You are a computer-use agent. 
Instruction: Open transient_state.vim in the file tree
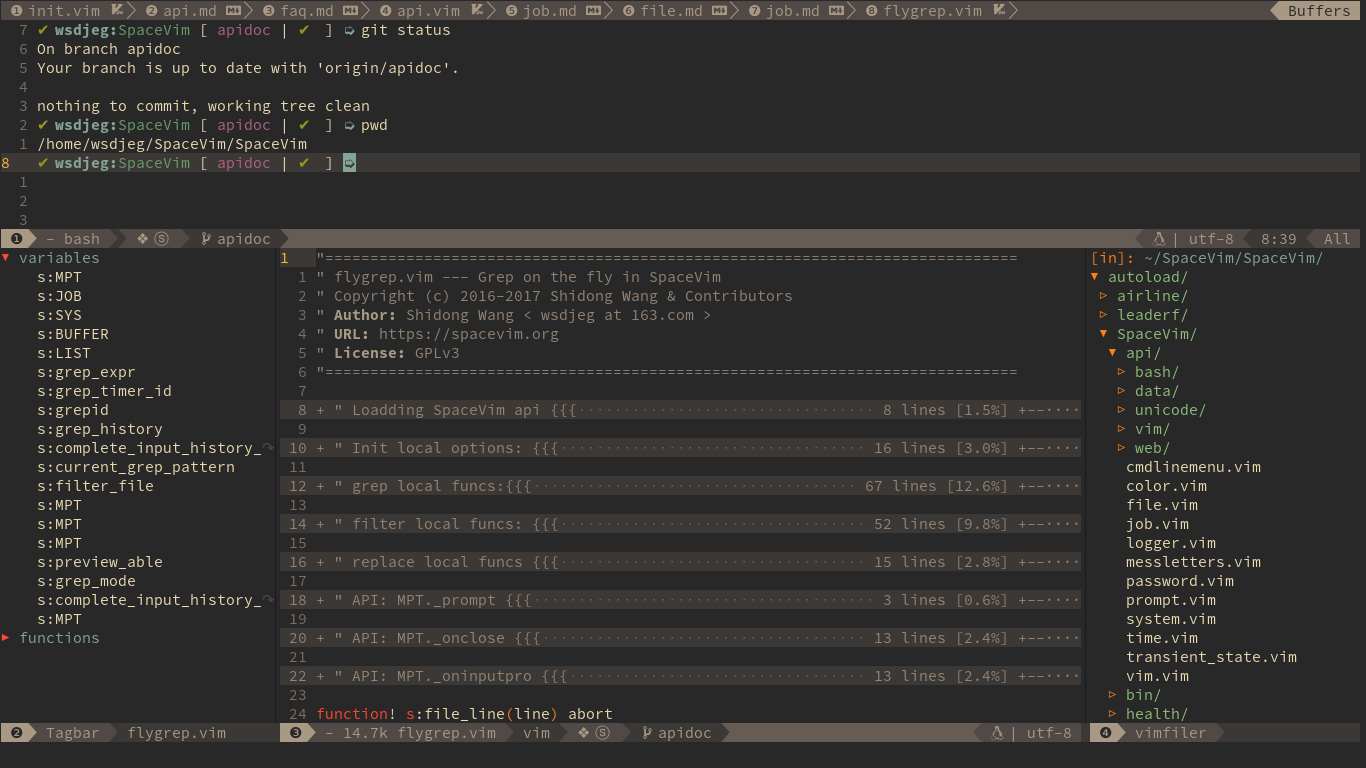[1211, 657]
